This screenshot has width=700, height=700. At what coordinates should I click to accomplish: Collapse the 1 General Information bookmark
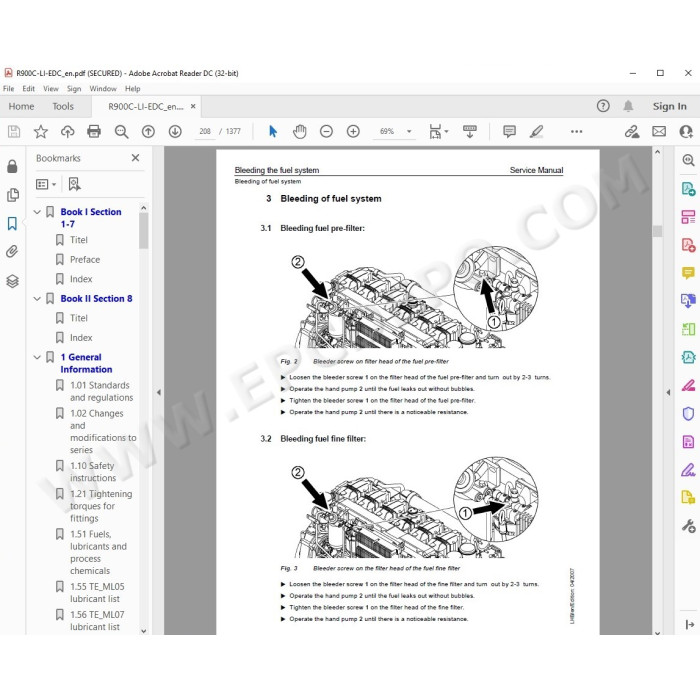[x=37, y=357]
